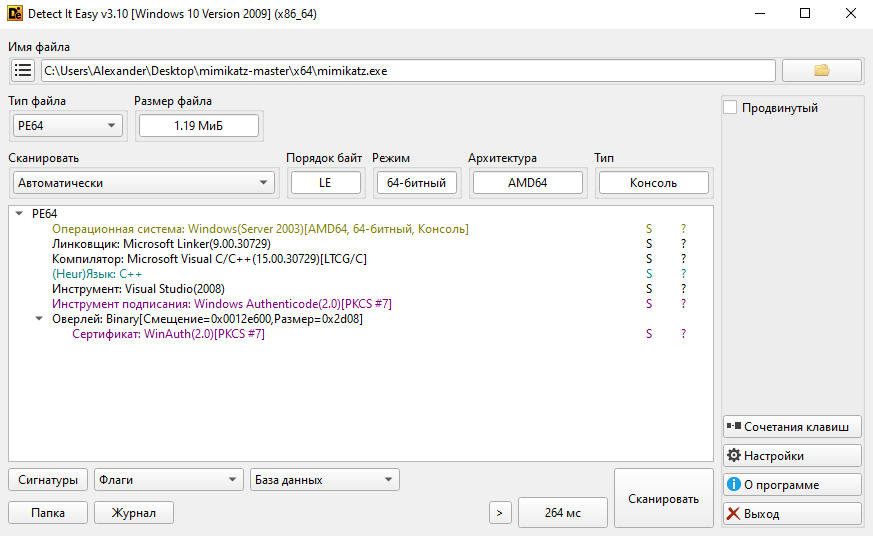Click the > arrow button
The width and height of the screenshot is (873, 536).
click(x=500, y=513)
